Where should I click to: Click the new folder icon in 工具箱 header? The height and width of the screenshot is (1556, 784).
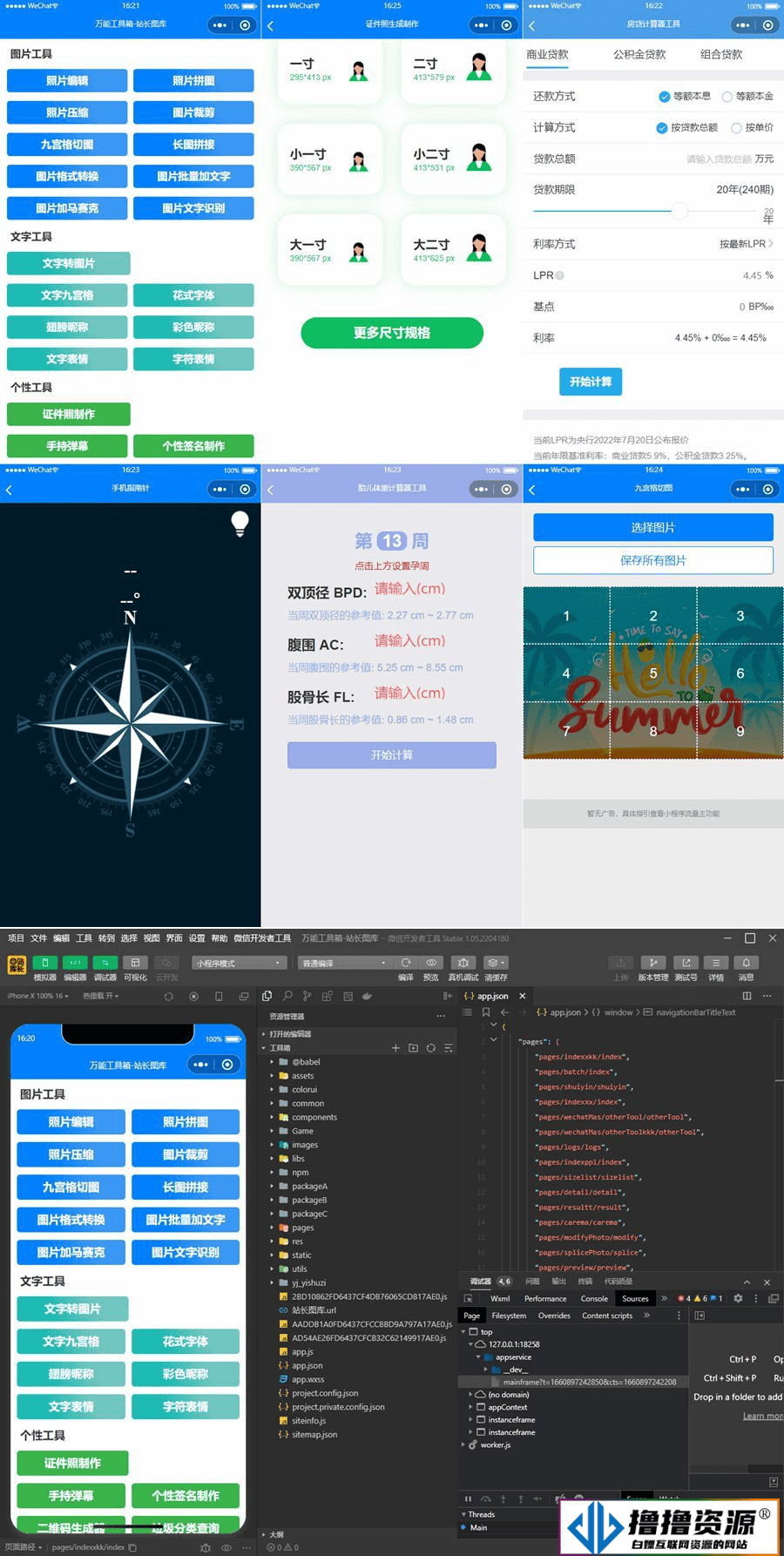pyautogui.click(x=413, y=1048)
